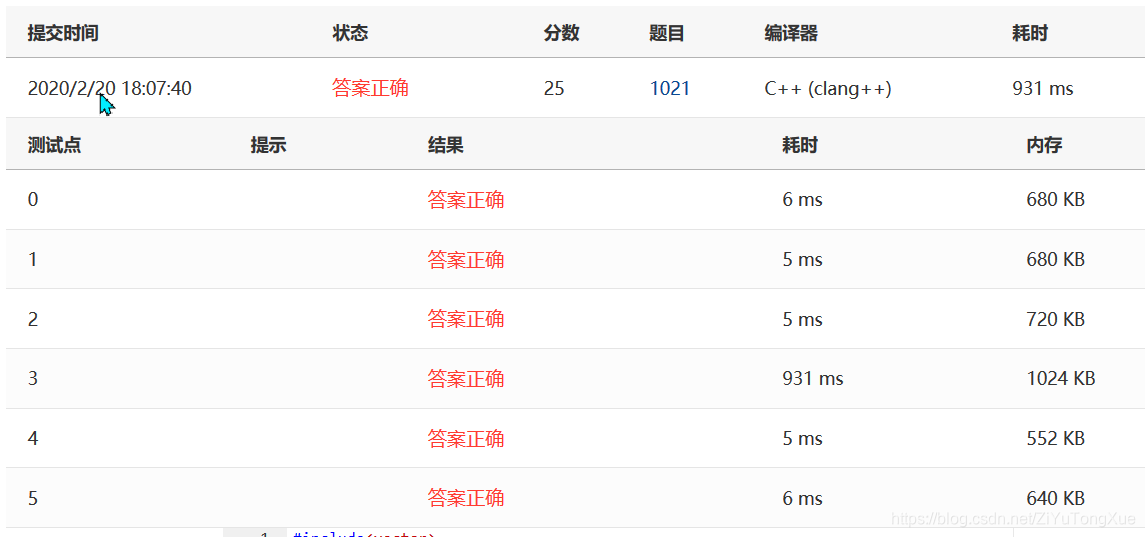Click the 题目 column header
This screenshot has height=537, width=1145.
tap(667, 33)
